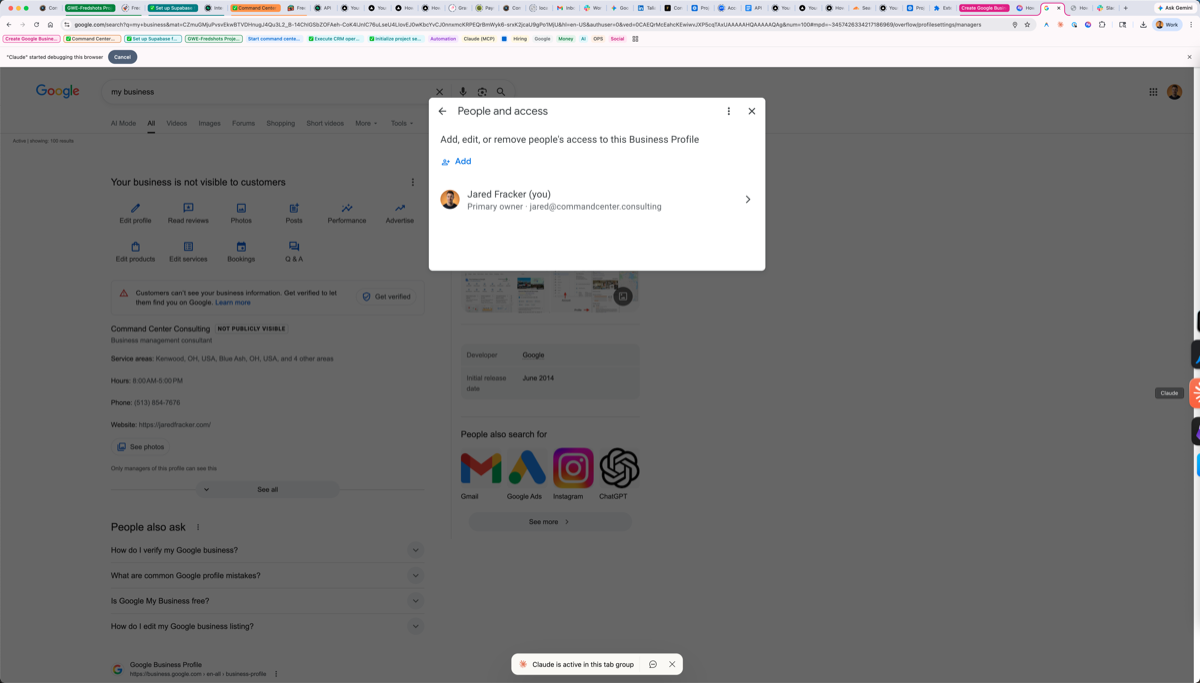Click Add to grant profile access

point(456,161)
